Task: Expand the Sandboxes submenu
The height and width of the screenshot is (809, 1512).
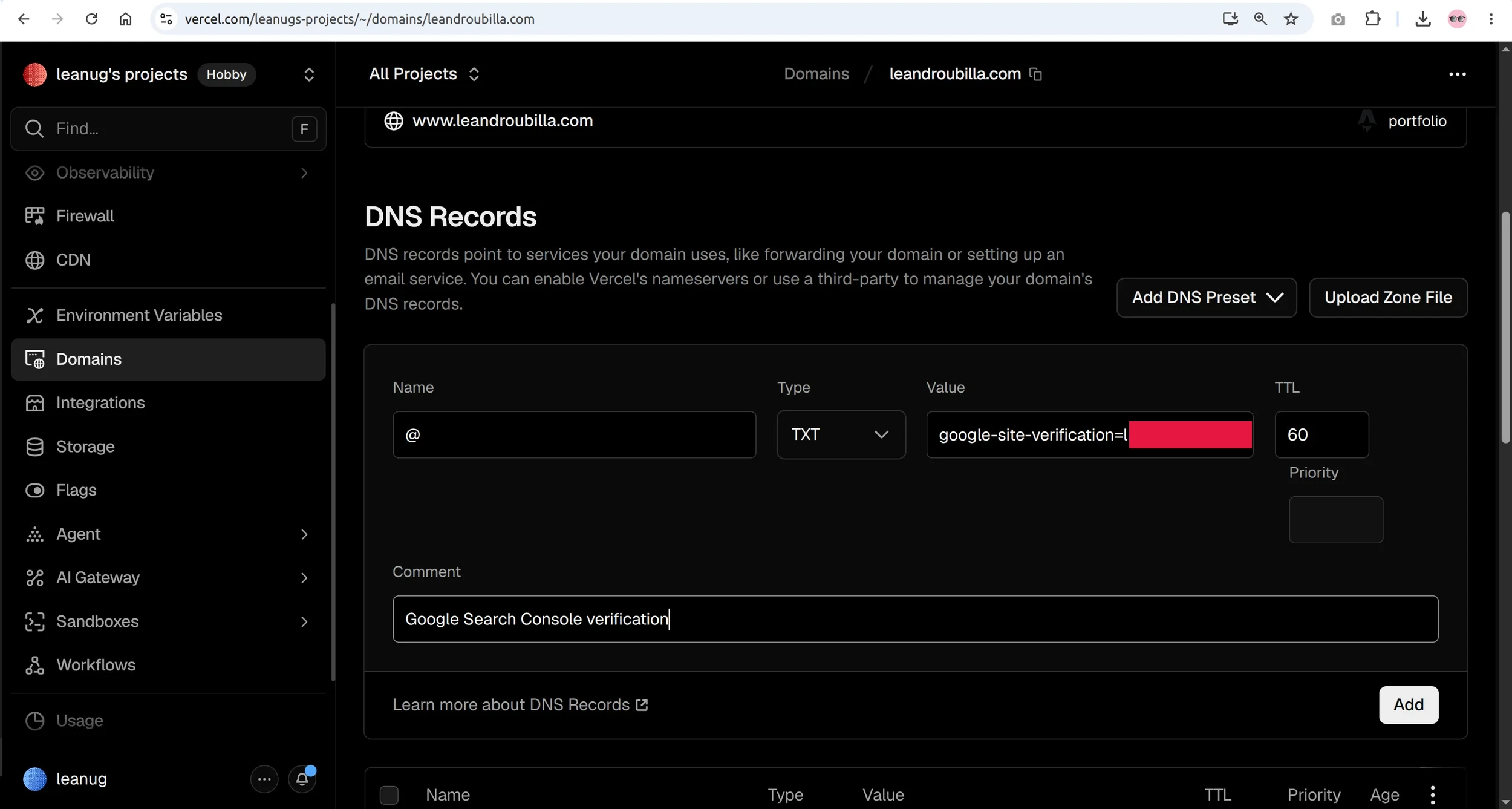Action: point(304,621)
